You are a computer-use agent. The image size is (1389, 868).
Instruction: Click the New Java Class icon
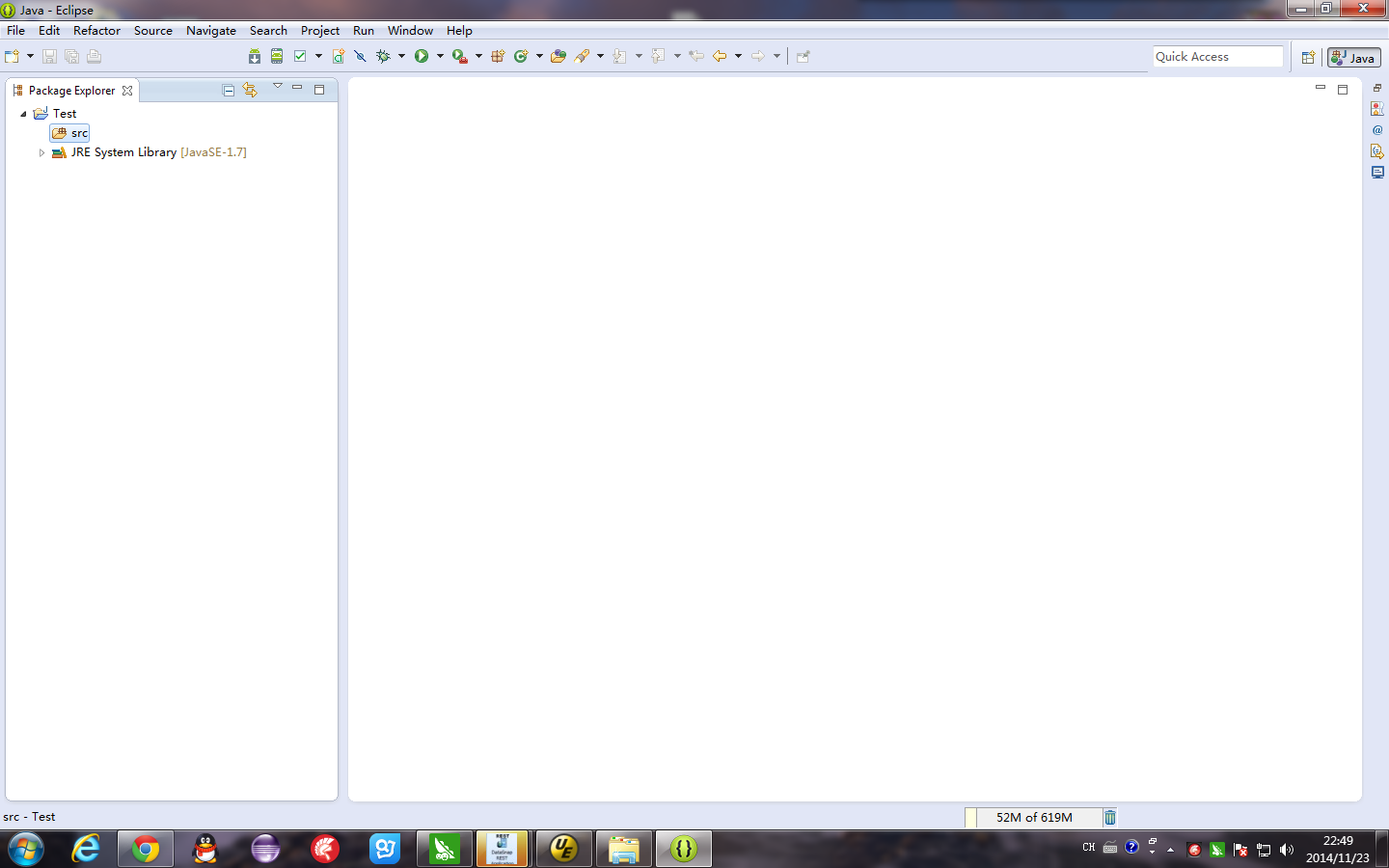(x=521, y=56)
